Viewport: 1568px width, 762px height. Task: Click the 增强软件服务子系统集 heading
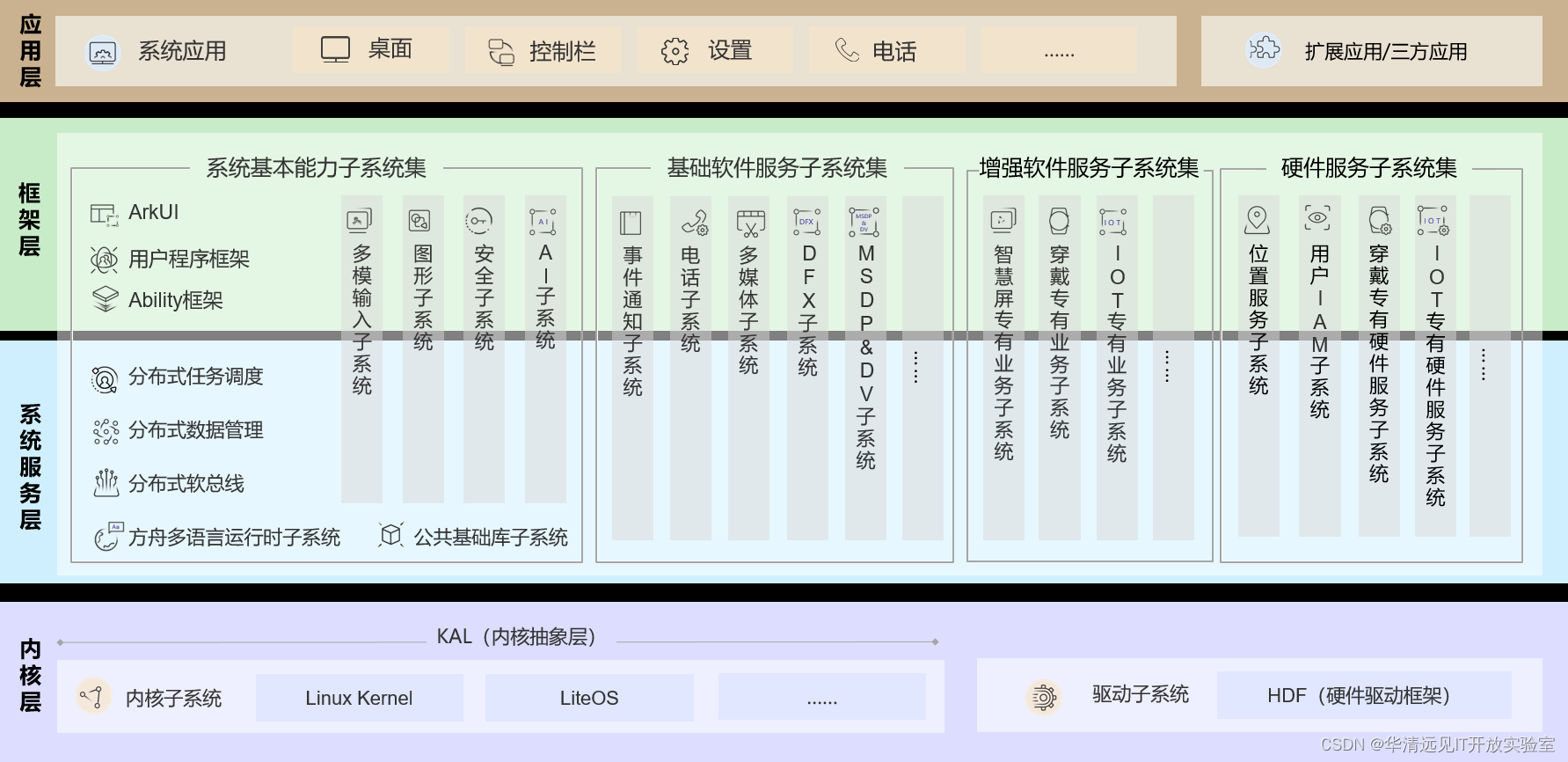tap(1089, 168)
